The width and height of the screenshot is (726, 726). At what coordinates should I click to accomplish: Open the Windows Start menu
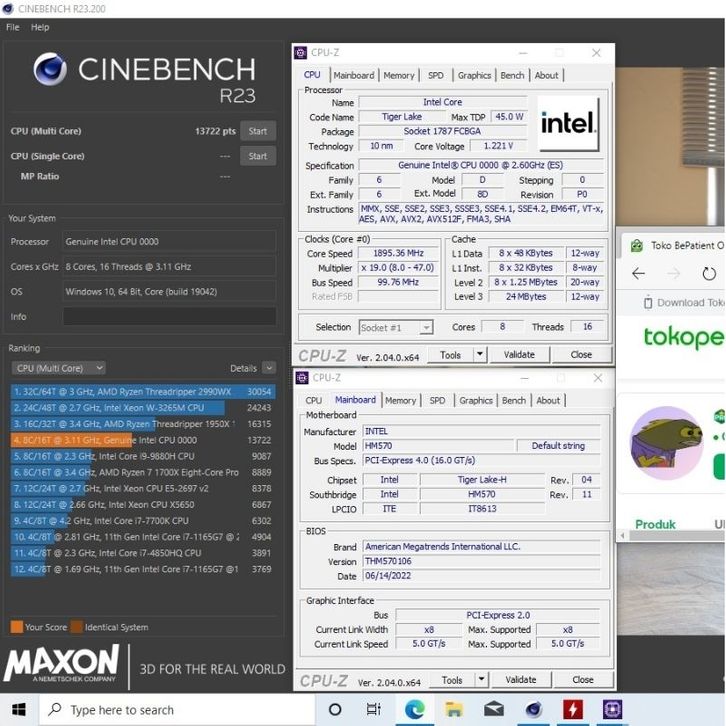pyautogui.click(x=19, y=709)
